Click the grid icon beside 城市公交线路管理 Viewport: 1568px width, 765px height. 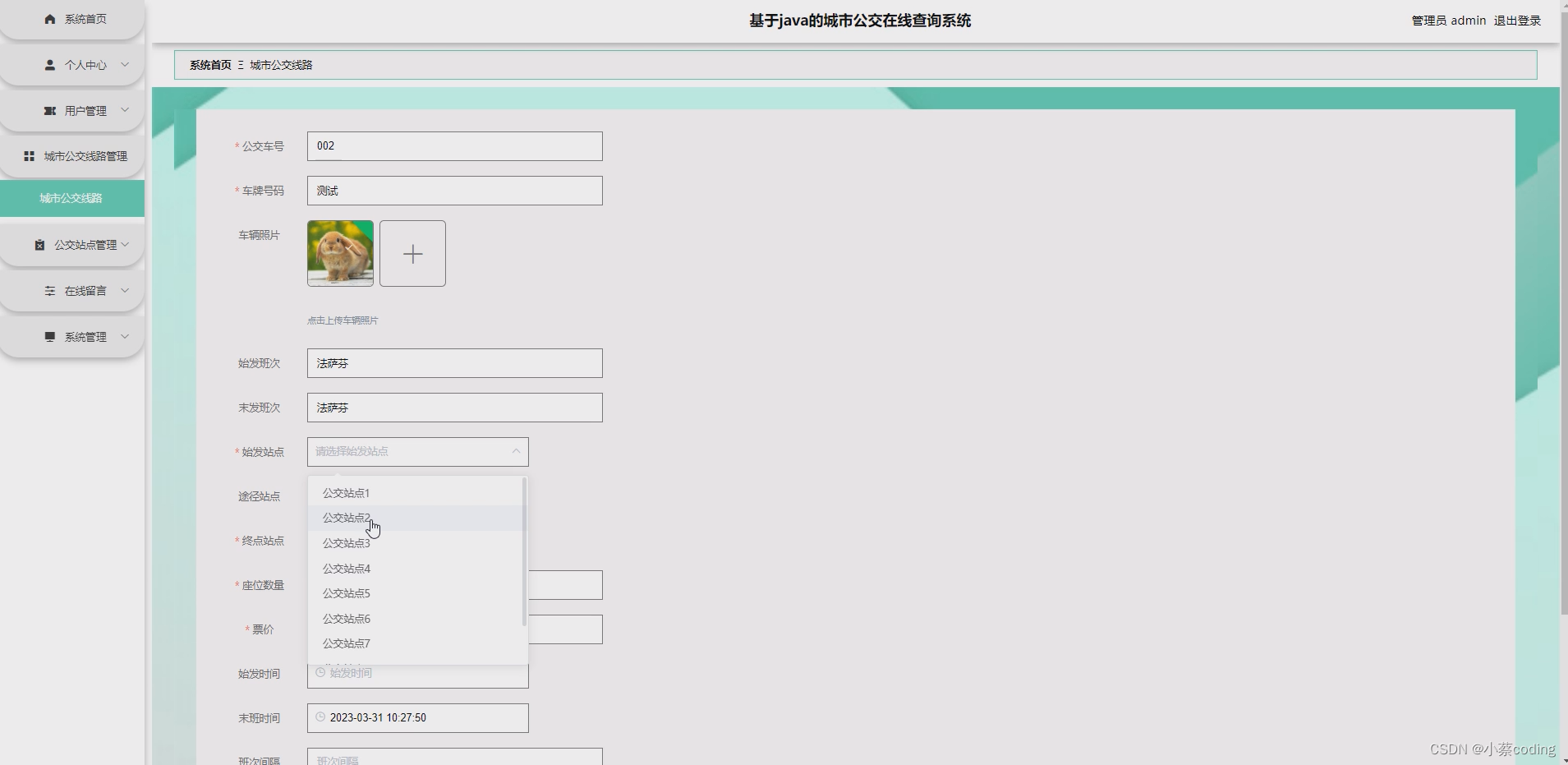click(x=29, y=156)
